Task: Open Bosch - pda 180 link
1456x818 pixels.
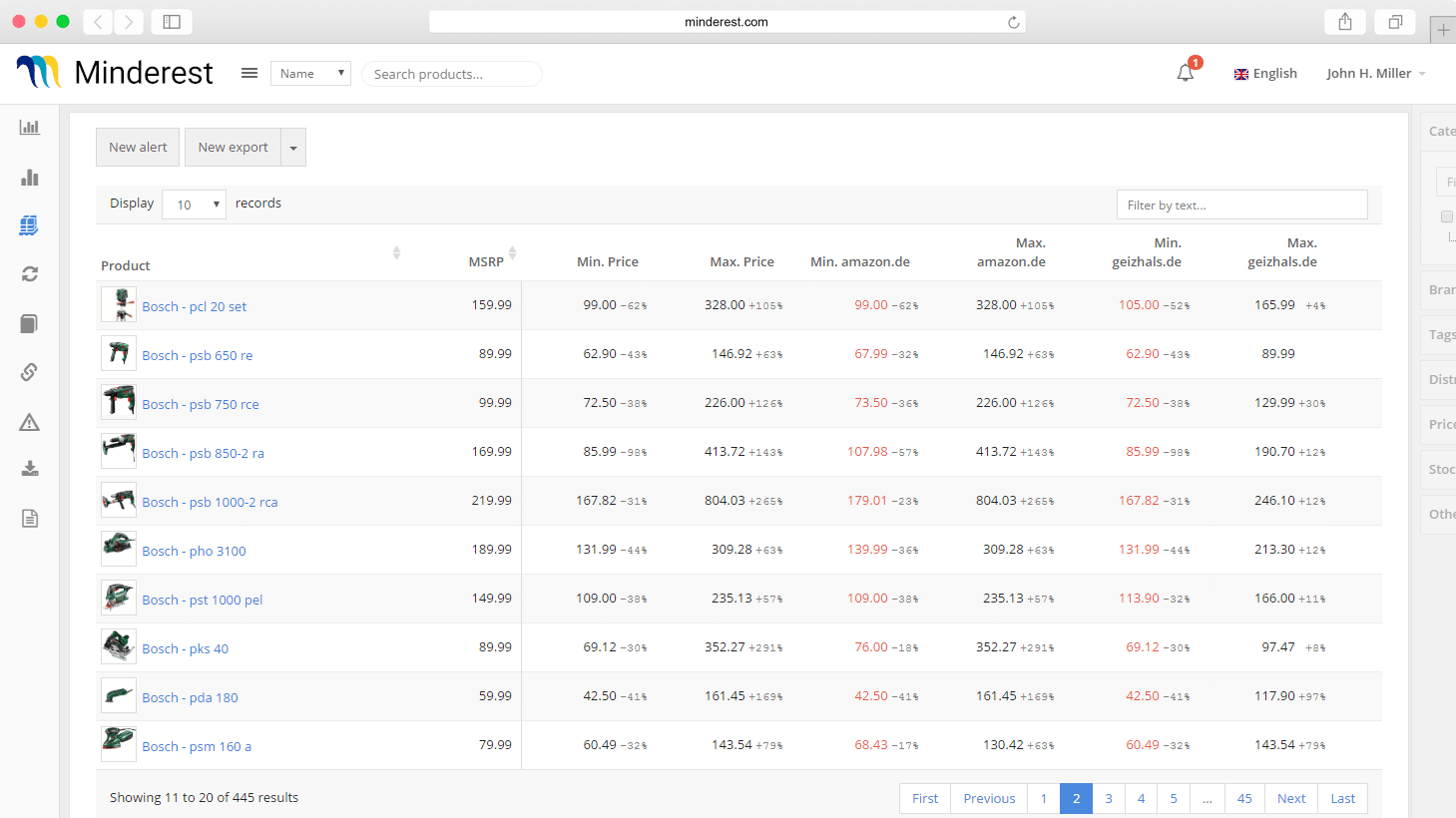Action: (190, 697)
